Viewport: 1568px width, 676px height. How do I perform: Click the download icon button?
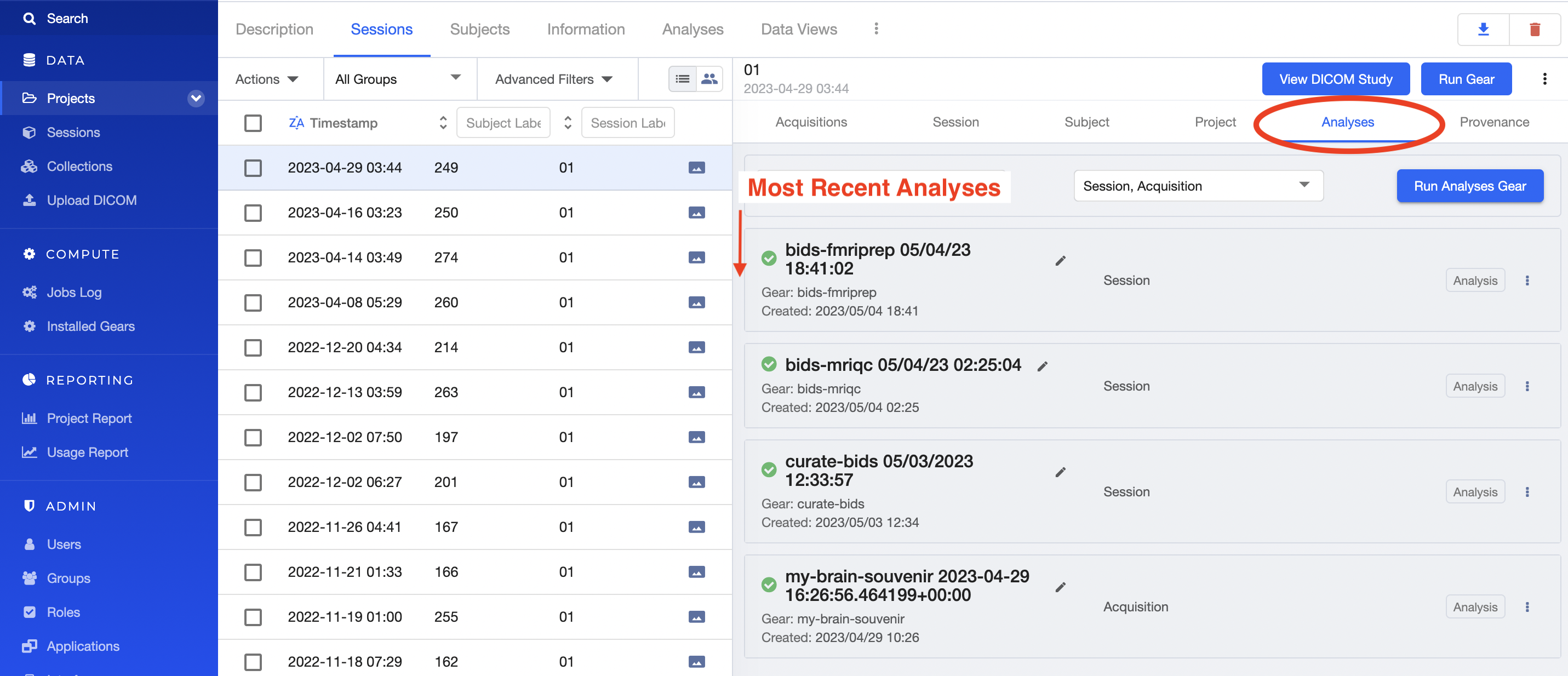point(1484,28)
